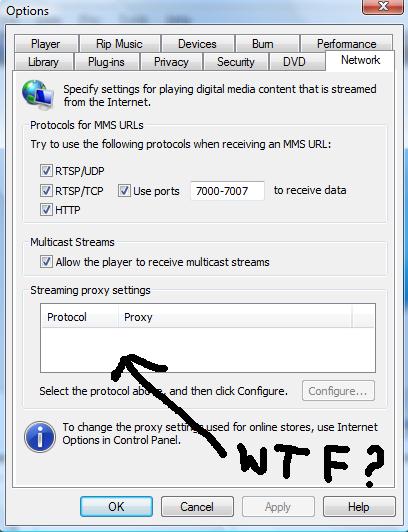Open the Rip Music tab
The height and width of the screenshot is (532, 408).
pyautogui.click(x=119, y=43)
